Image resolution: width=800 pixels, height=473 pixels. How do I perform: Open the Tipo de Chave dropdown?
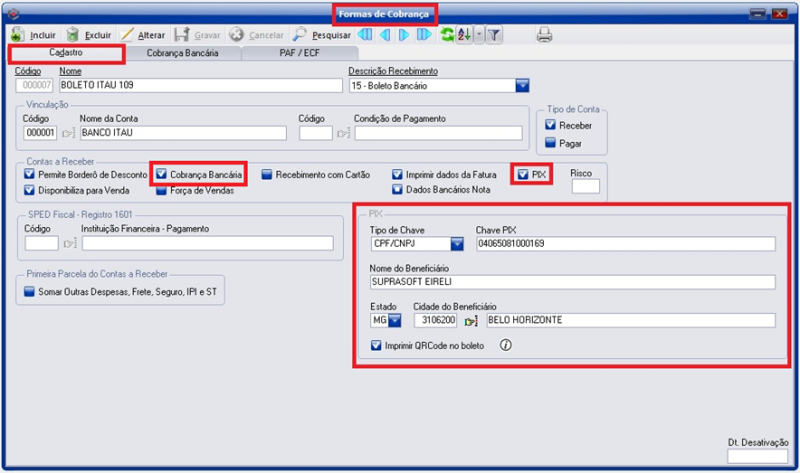coord(457,243)
